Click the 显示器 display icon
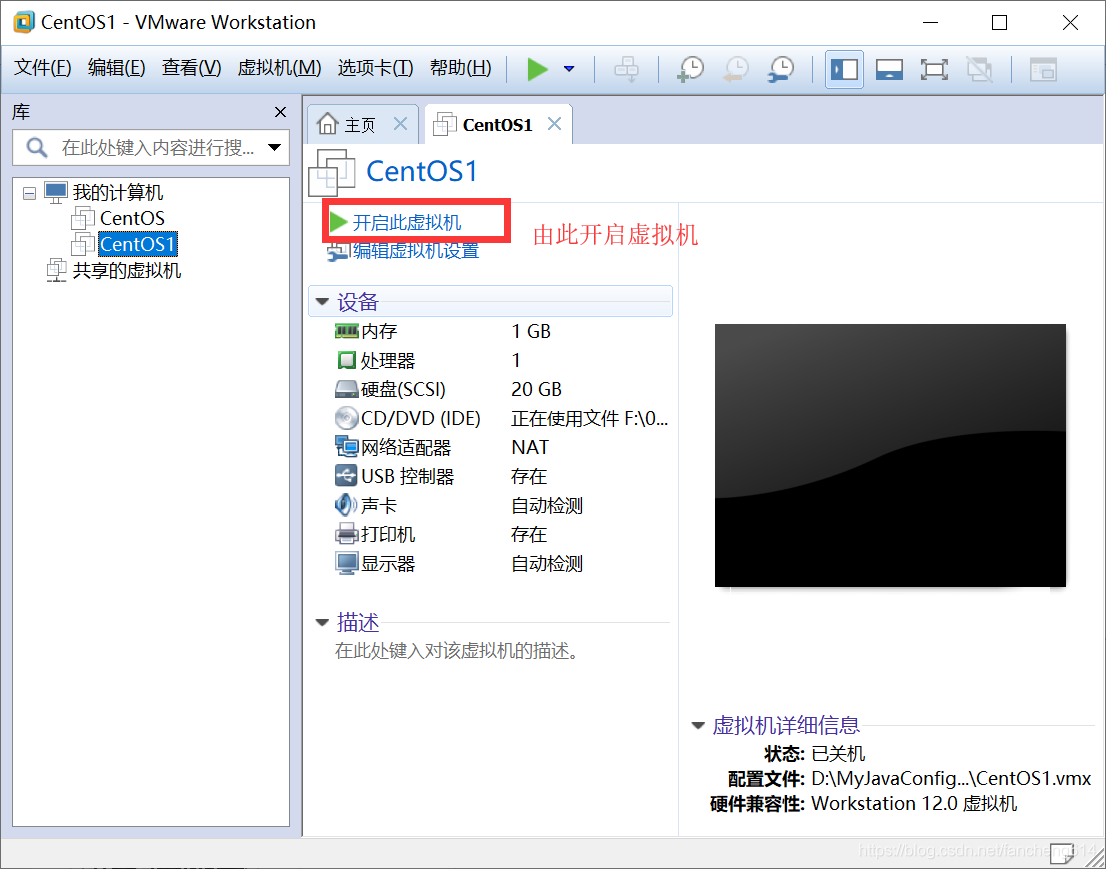Image resolution: width=1106 pixels, height=869 pixels. (346, 564)
